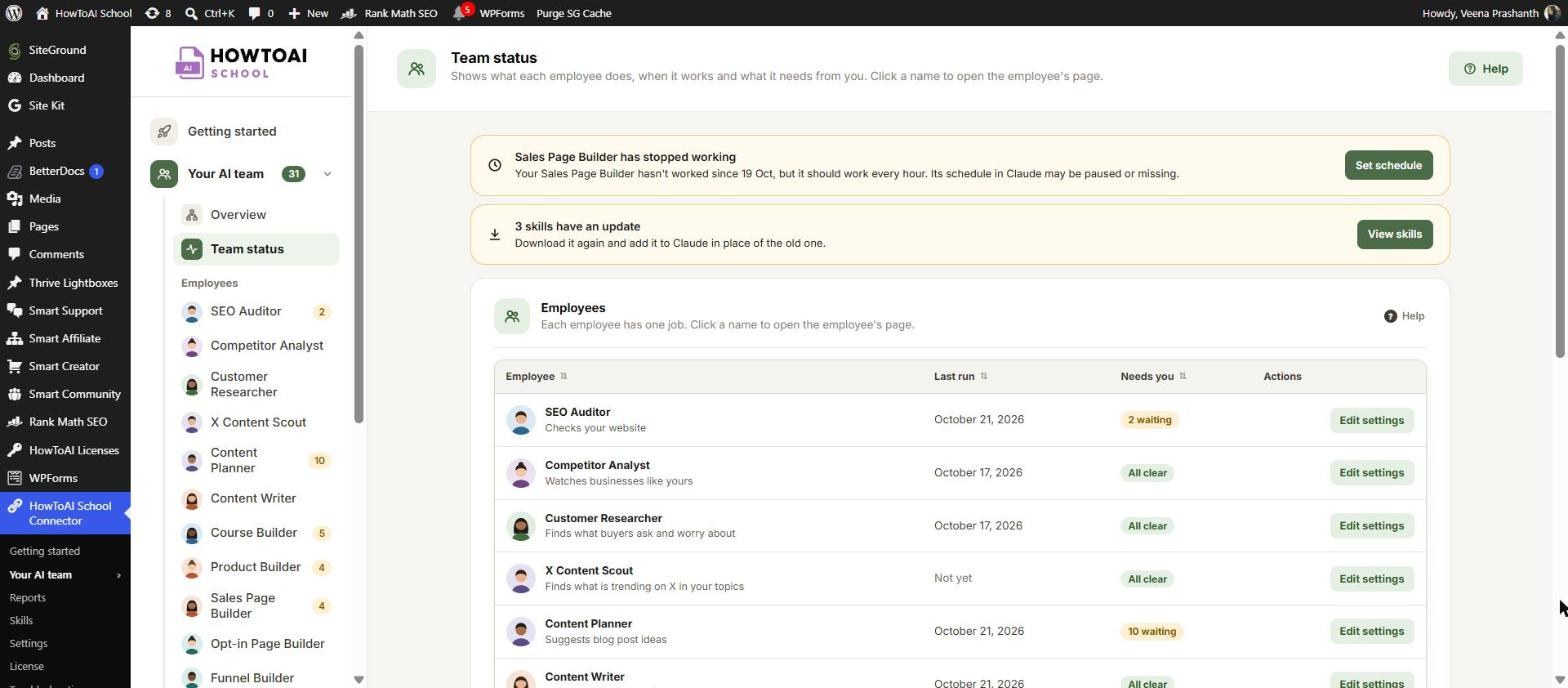This screenshot has width=1568, height=688.
Task: Select Content Writer in sidebar
Action: click(253, 499)
